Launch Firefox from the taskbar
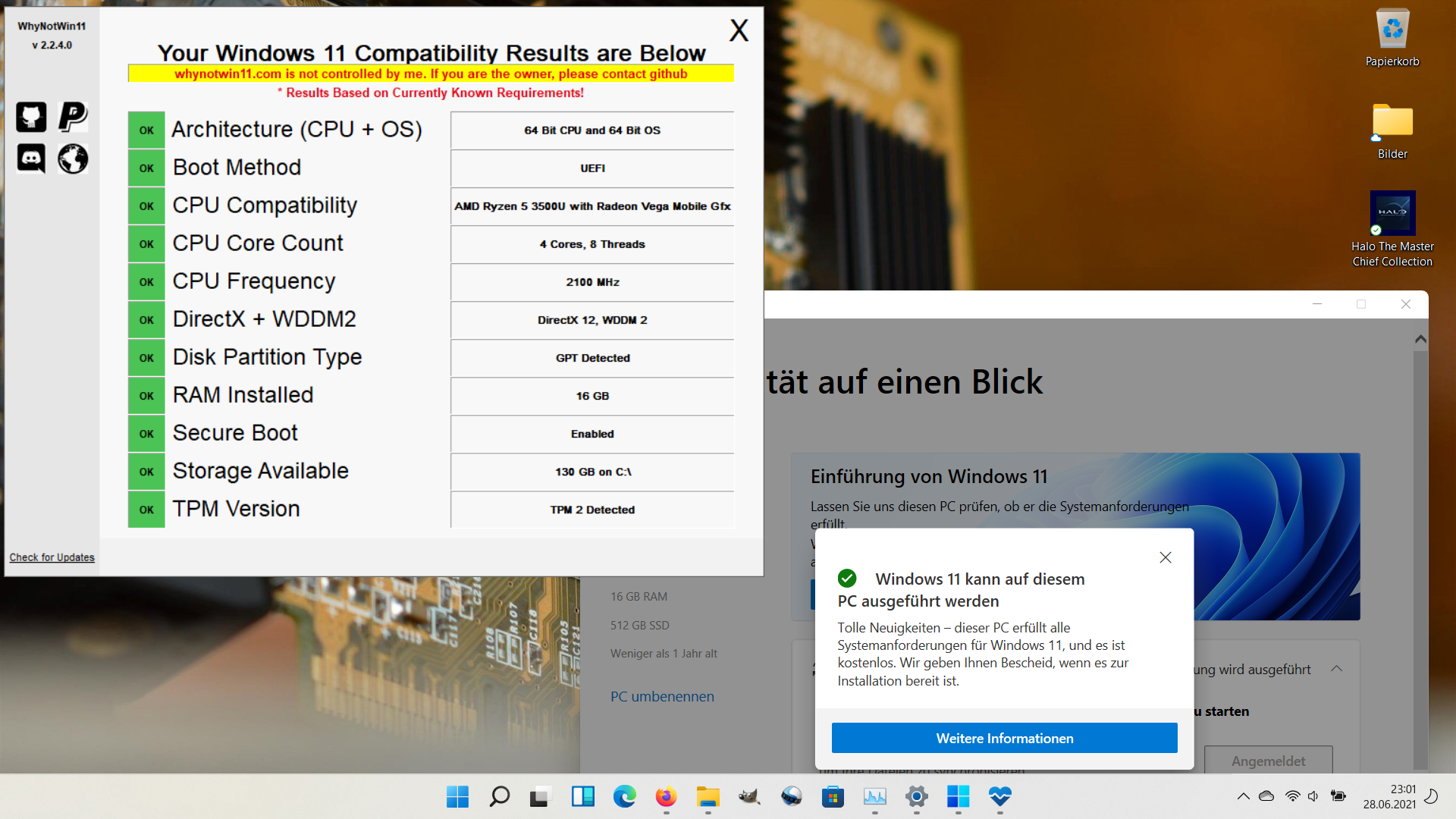 click(666, 796)
